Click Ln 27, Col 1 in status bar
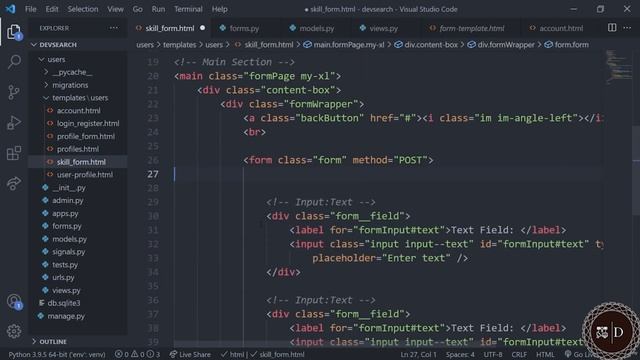This screenshot has height=360, width=640. [418, 354]
